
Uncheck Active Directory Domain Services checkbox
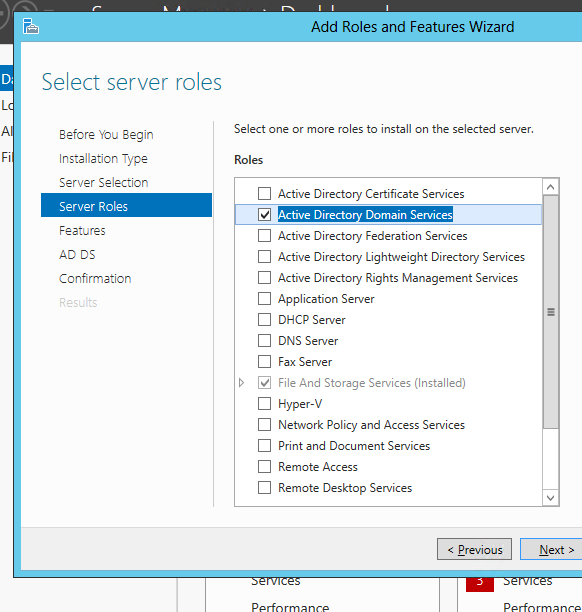(264, 215)
